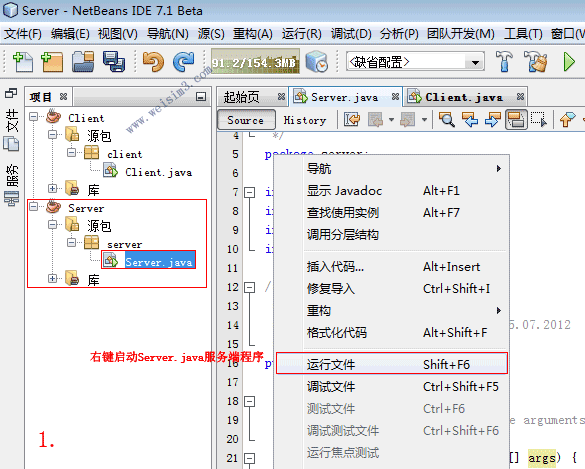
Task: Collapse the 源包 folder under Client
Action: (x=52, y=134)
